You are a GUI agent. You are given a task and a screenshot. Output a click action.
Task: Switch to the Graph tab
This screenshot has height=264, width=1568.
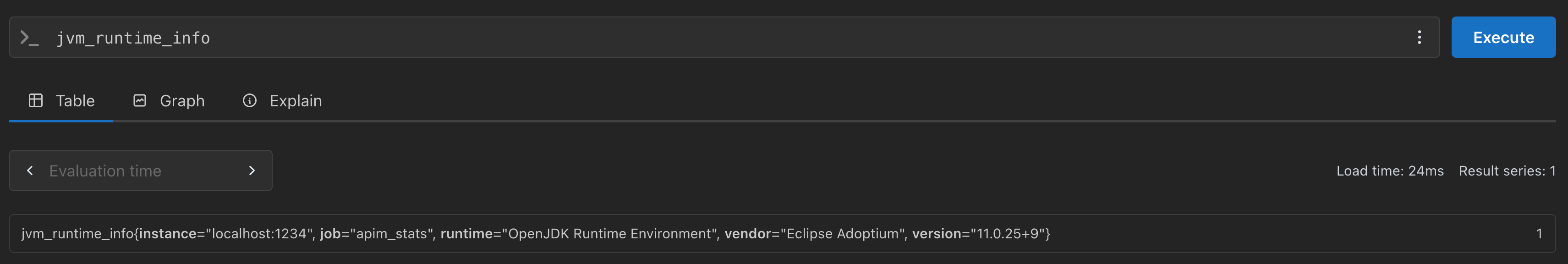click(169, 101)
